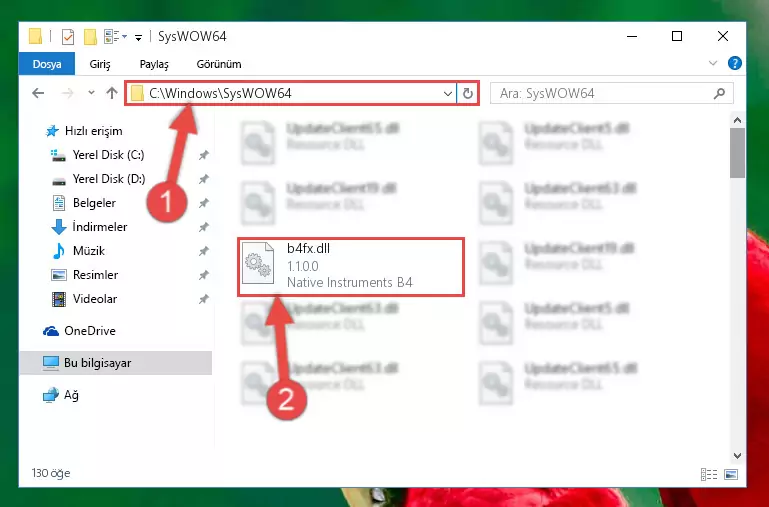Click the vertical scrollbar thumb
This screenshot has height=507, width=769.
point(737,153)
